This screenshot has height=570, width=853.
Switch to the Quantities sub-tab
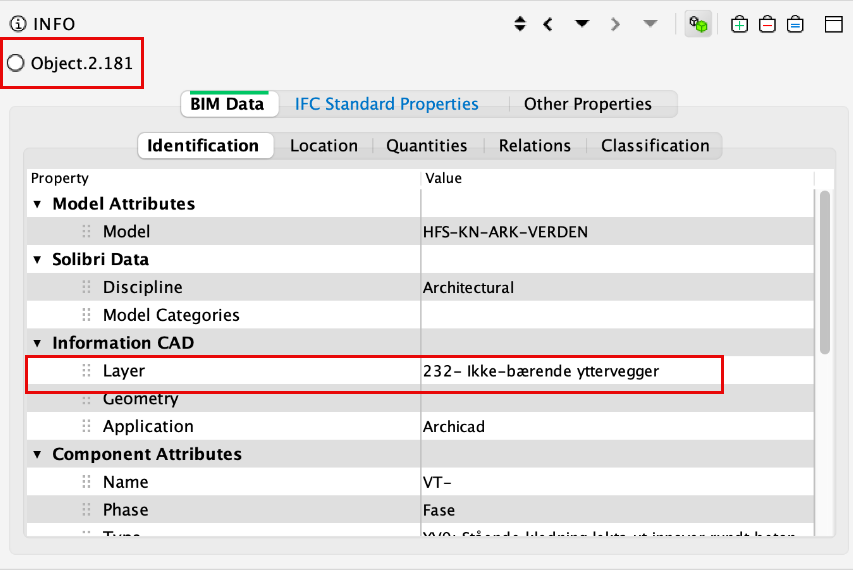tap(427, 146)
